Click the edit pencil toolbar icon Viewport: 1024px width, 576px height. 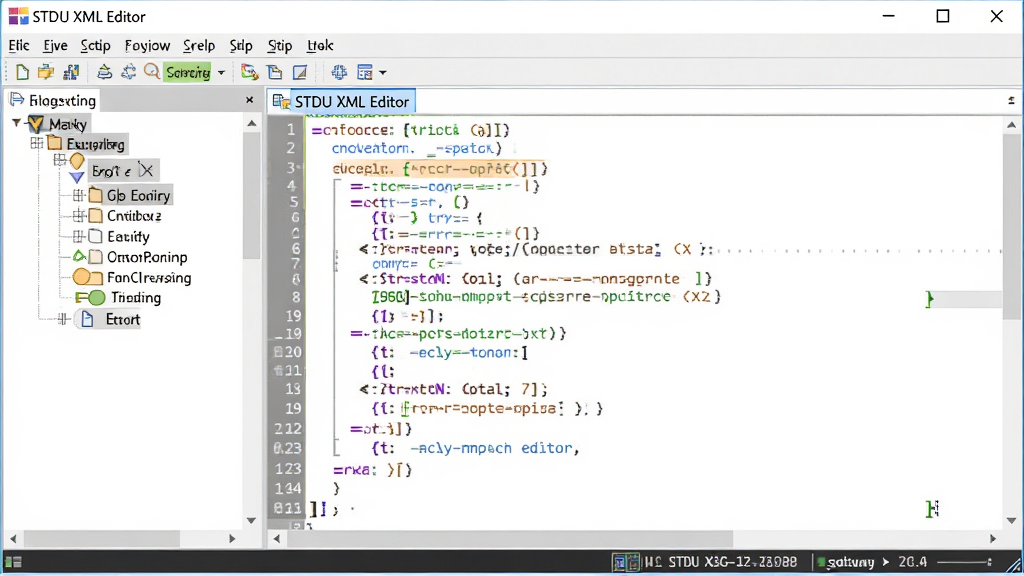tap(300, 72)
